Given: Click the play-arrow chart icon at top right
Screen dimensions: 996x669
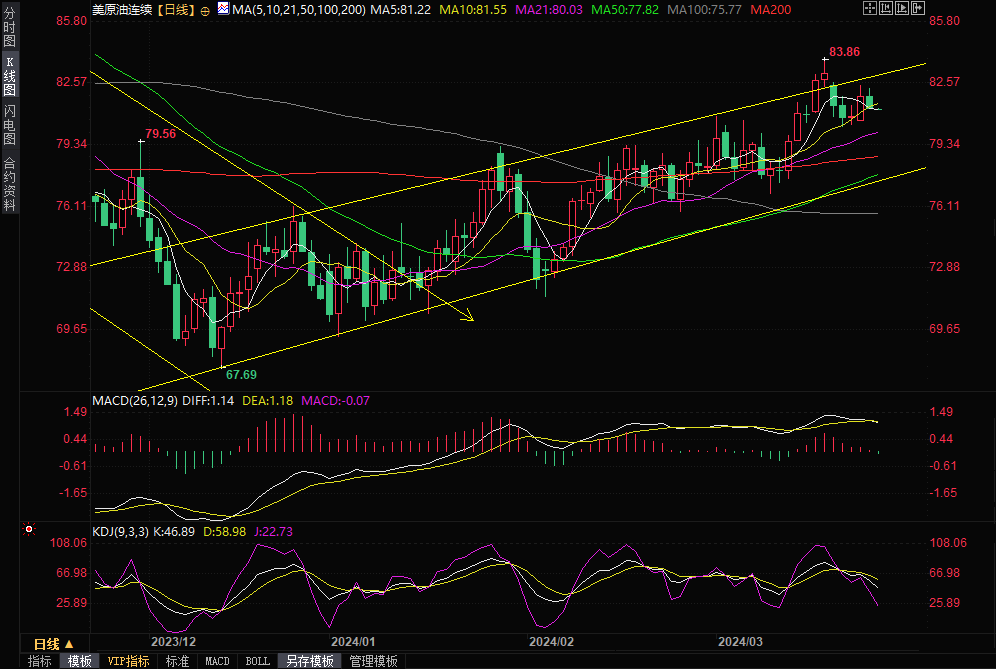Looking at the screenshot, I should point(902,8).
